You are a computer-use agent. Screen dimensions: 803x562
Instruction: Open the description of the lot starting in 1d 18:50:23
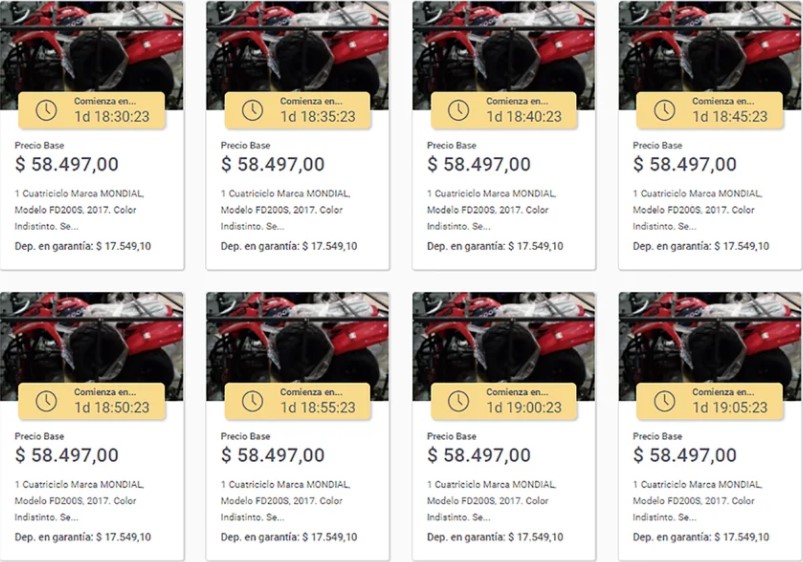pos(79,501)
